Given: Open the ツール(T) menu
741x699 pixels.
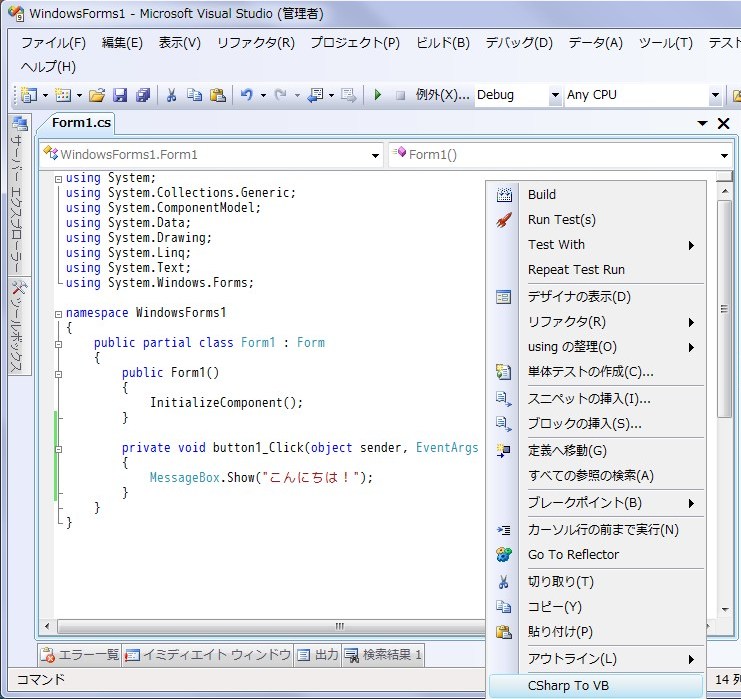Looking at the screenshot, I should (x=665, y=43).
